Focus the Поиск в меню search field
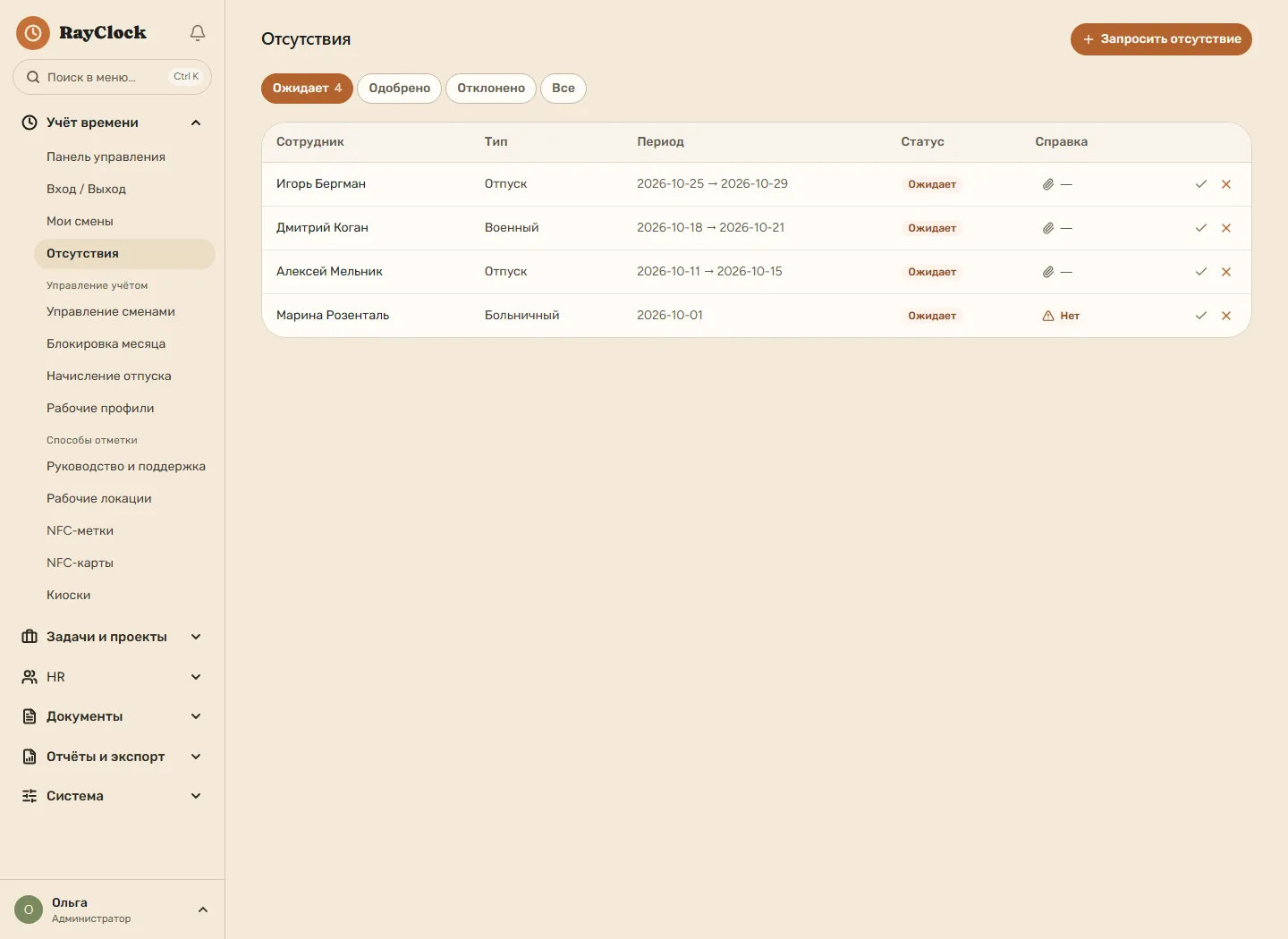Image resolution: width=1288 pixels, height=939 pixels. coord(112,77)
